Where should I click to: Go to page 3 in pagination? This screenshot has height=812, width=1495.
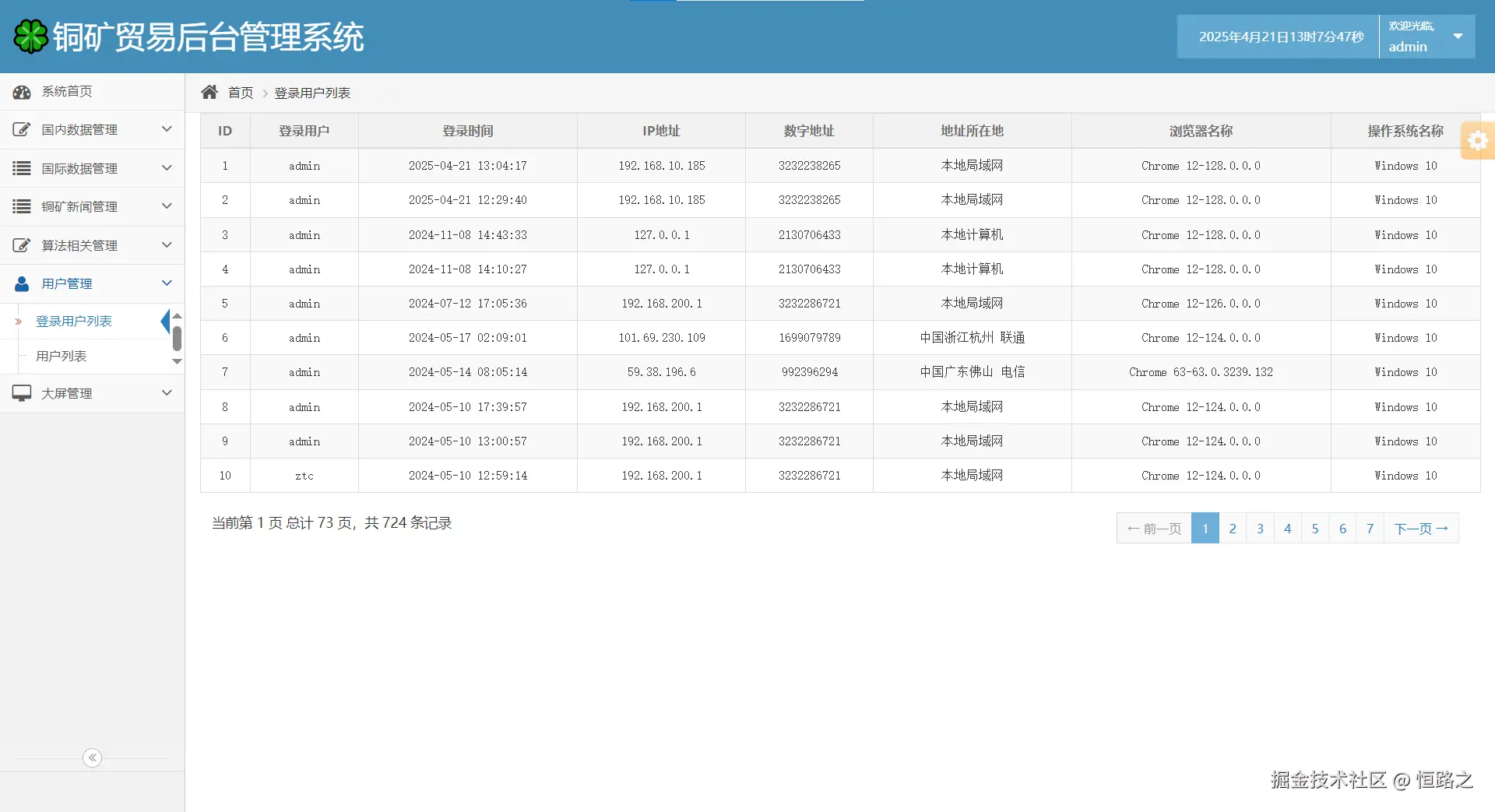[1260, 529]
